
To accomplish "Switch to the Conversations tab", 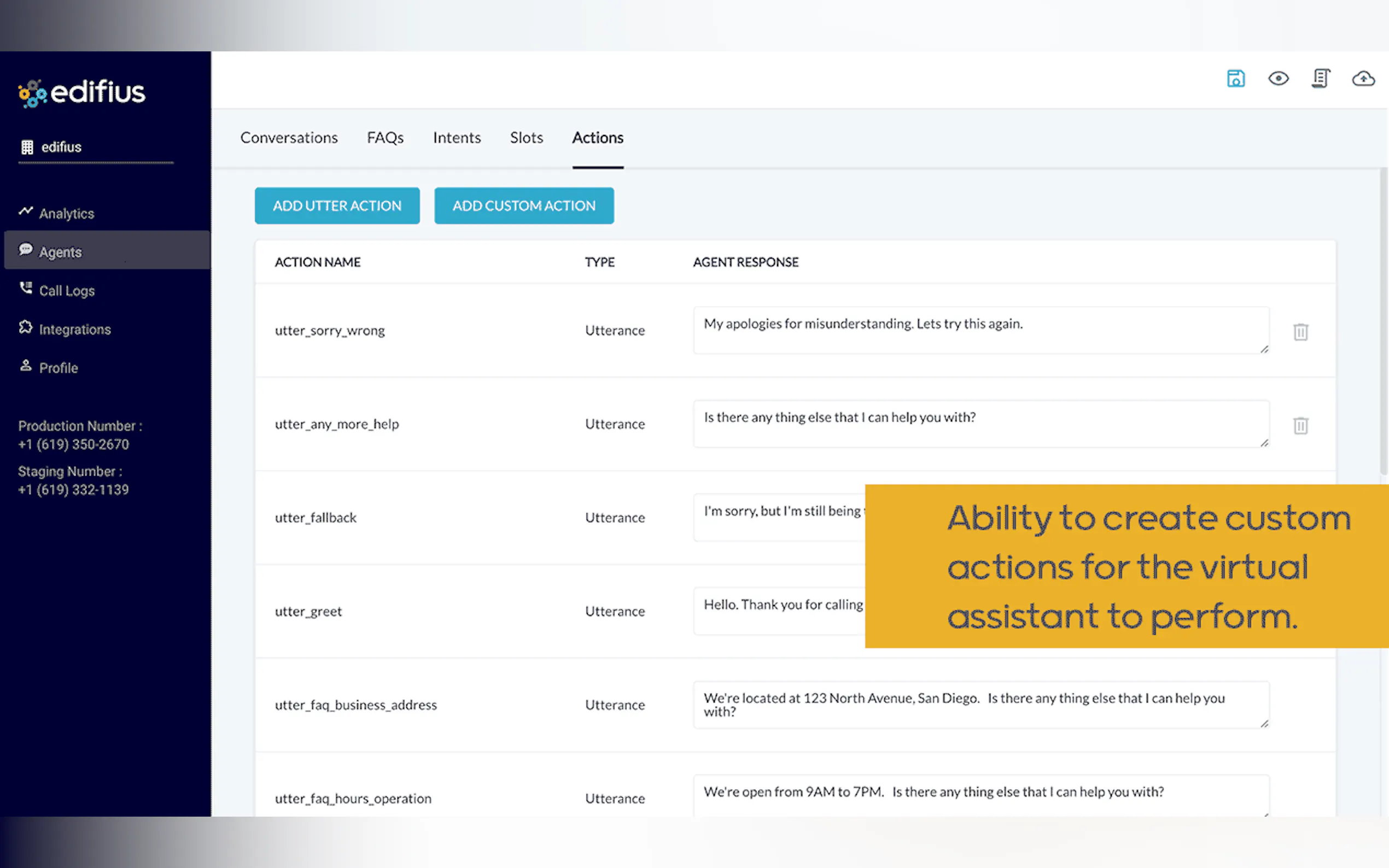I will (x=289, y=138).
